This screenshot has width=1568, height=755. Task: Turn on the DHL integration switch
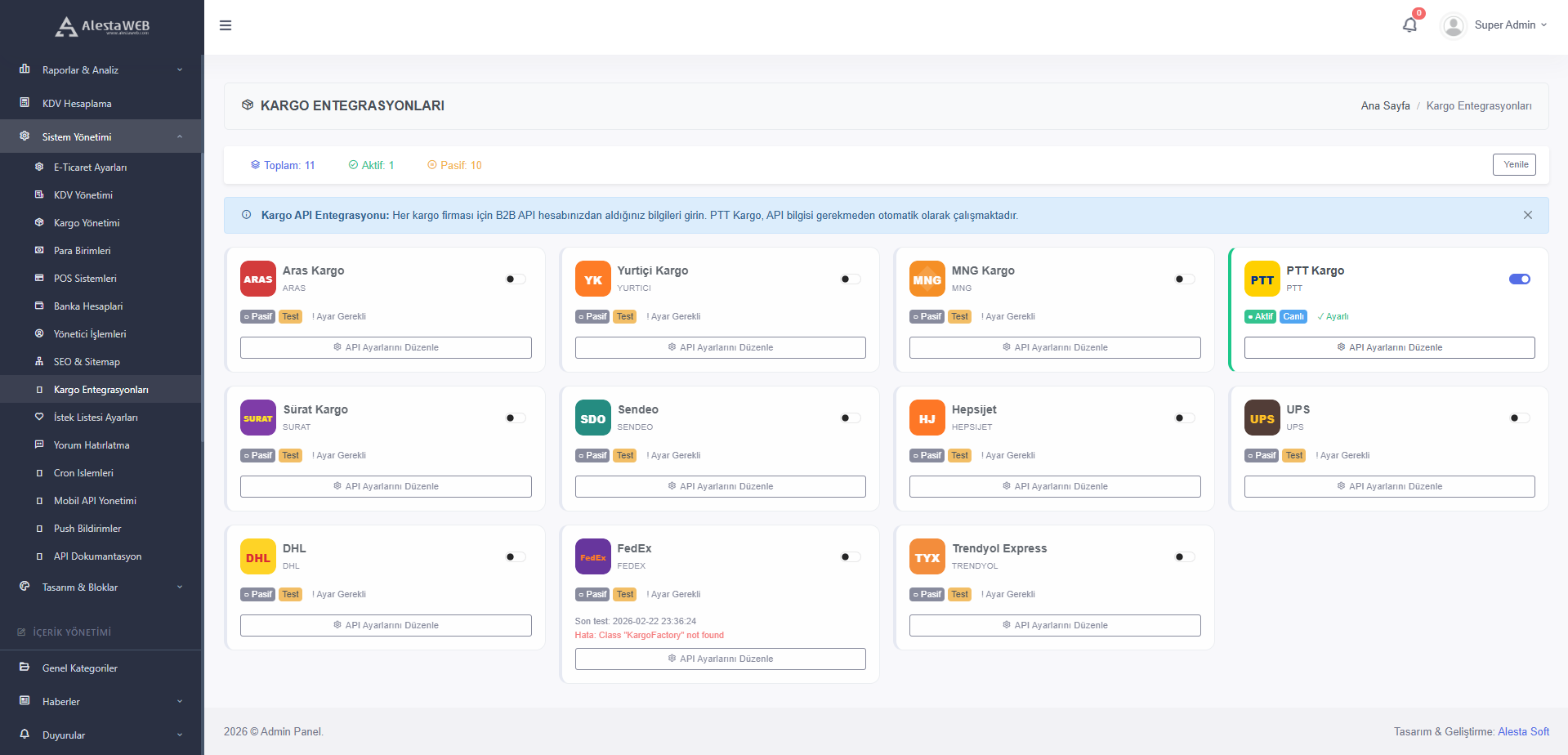click(x=515, y=556)
